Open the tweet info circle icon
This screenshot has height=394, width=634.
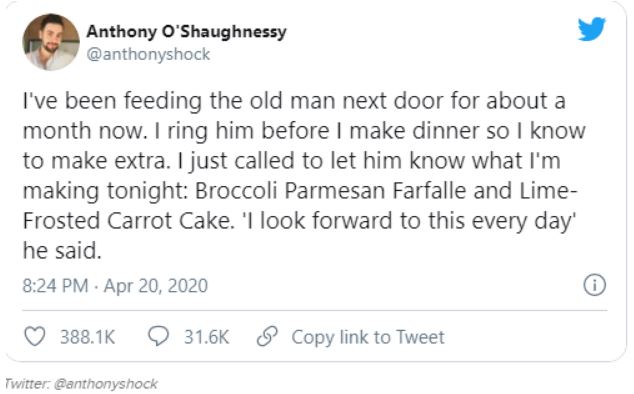coord(594,285)
